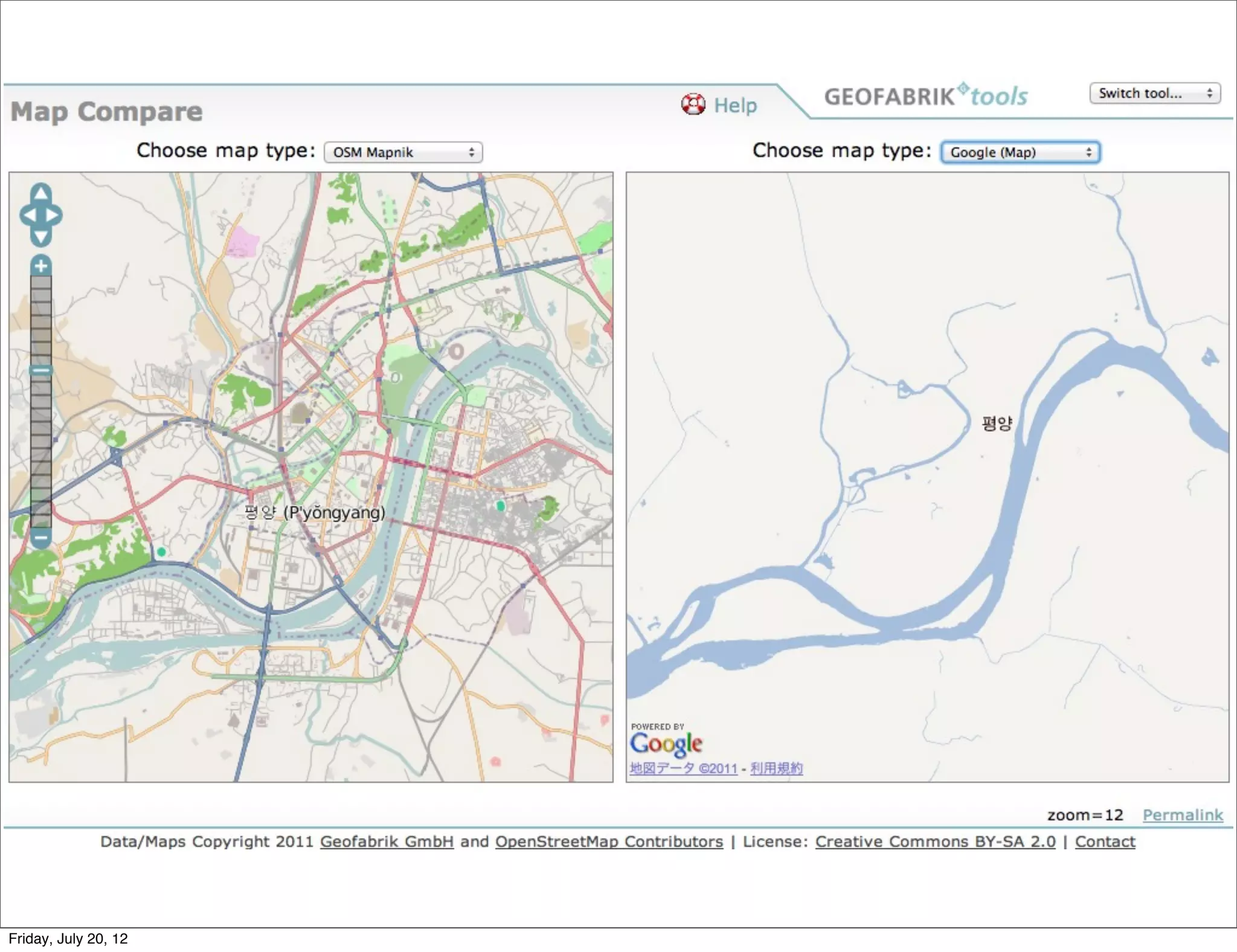The height and width of the screenshot is (952, 1237).
Task: Expand the Switch tool selector
Action: click(x=1155, y=94)
